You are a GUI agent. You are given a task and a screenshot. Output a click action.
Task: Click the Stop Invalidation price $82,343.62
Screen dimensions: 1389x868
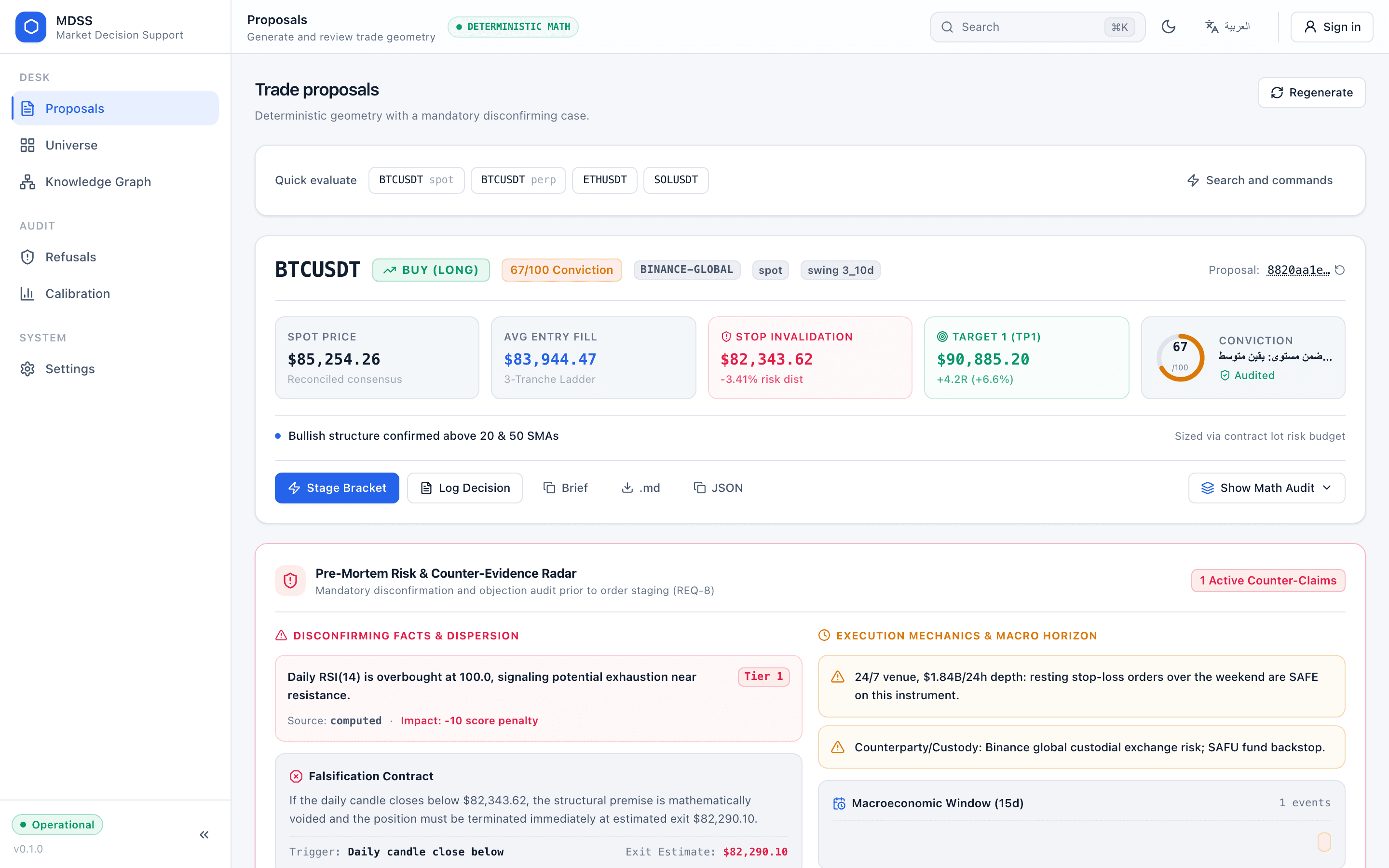coord(767,359)
